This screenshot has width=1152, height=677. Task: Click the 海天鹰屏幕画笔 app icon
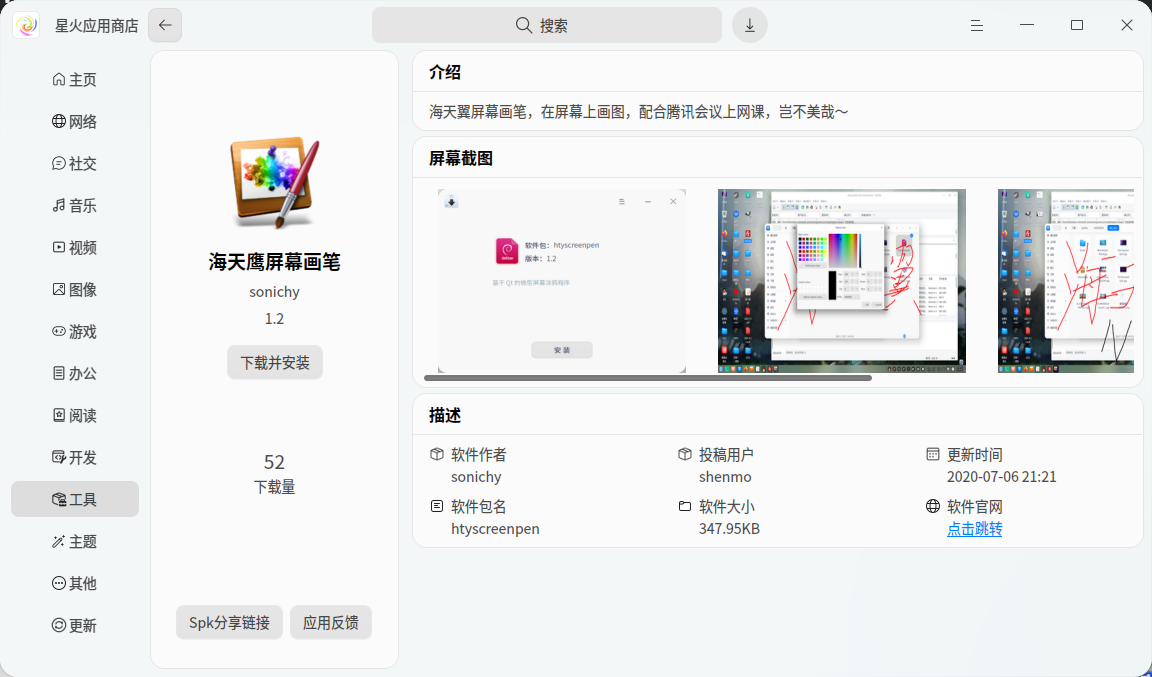pos(275,183)
